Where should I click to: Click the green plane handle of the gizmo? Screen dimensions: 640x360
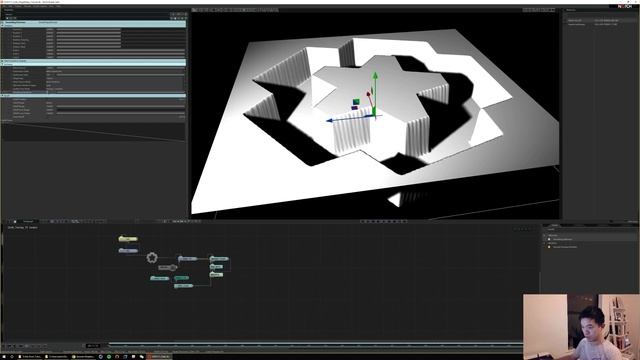356,102
